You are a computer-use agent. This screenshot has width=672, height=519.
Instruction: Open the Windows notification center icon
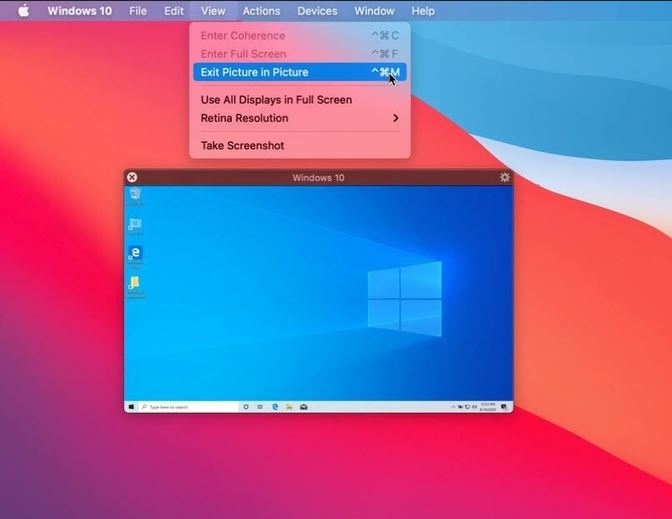[x=504, y=407]
